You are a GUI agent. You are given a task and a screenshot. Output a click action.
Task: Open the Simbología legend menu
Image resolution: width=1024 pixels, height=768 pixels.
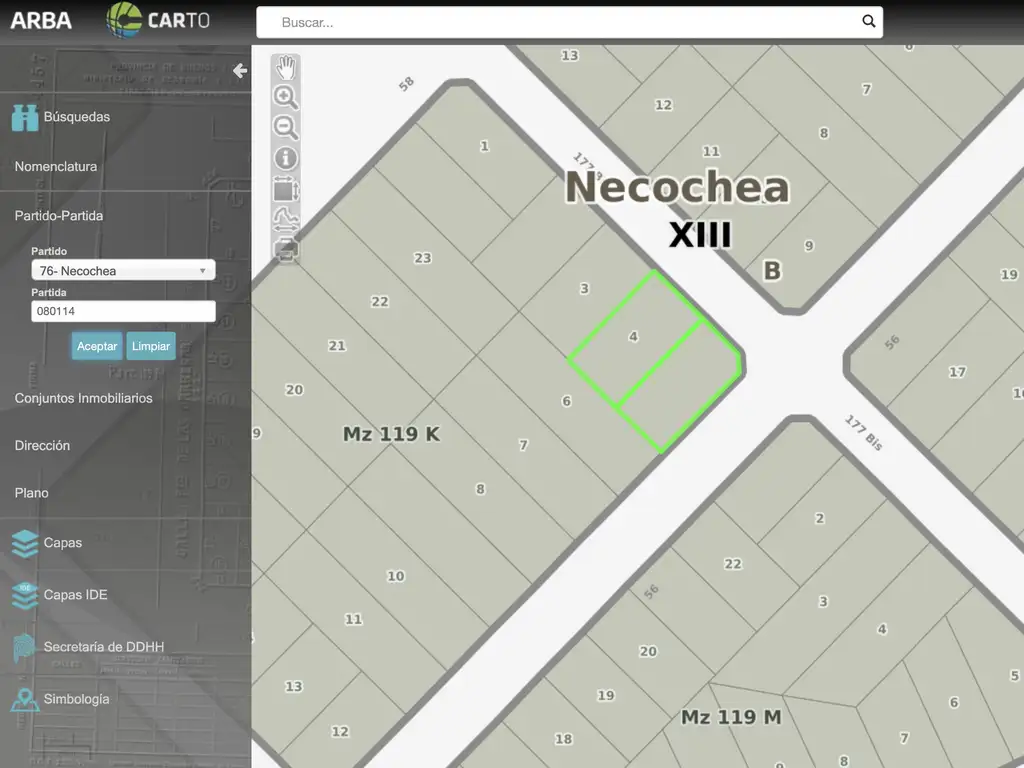click(76, 699)
